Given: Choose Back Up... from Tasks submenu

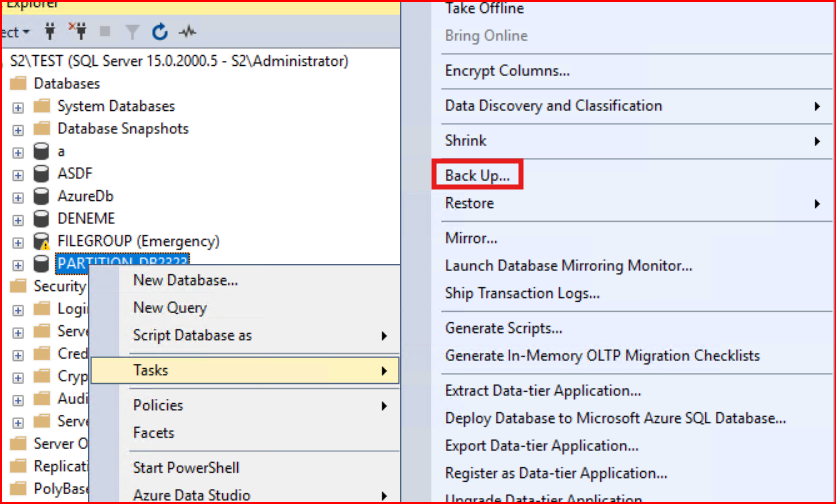Looking at the screenshot, I should click(x=477, y=176).
